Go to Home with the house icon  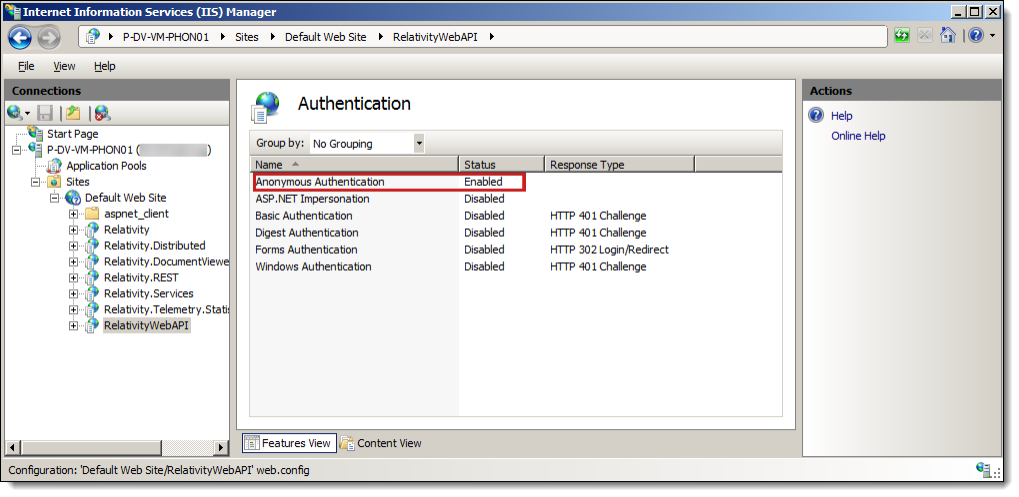[948, 35]
